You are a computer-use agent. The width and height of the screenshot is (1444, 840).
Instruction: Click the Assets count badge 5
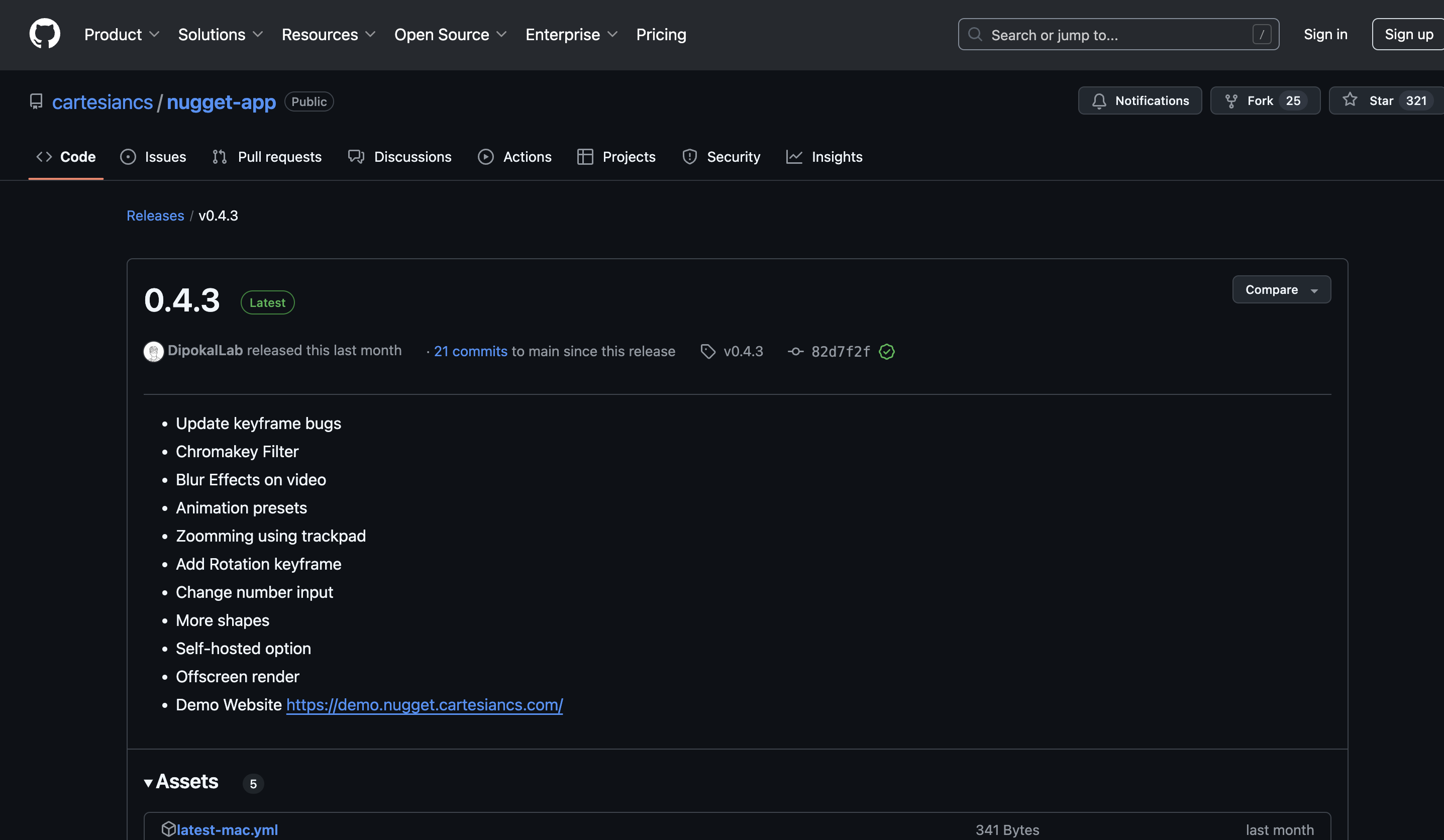253,783
